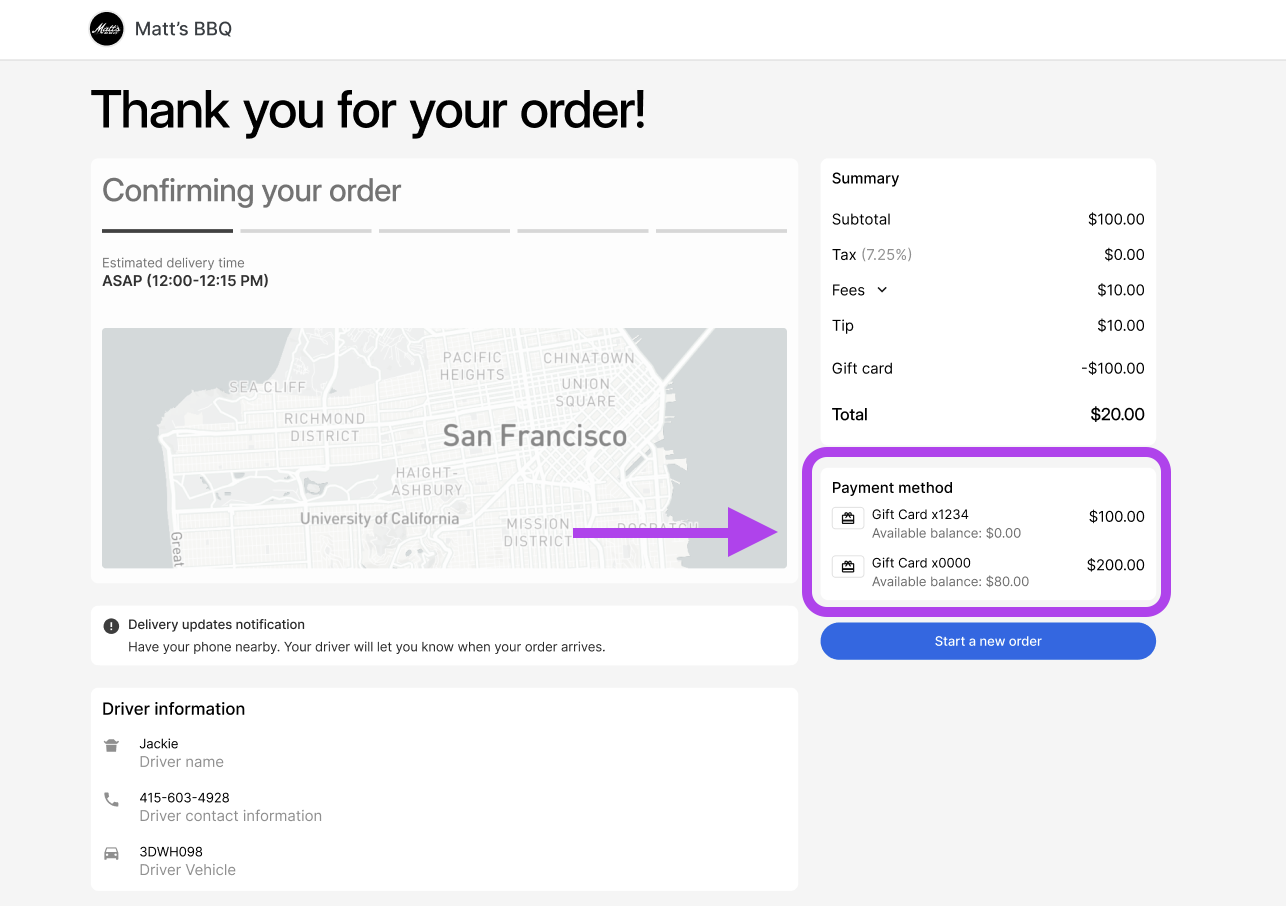Viewport: 1286px width, 906px height.
Task: Click the driver name icon next to Jackie
Action: point(111,745)
